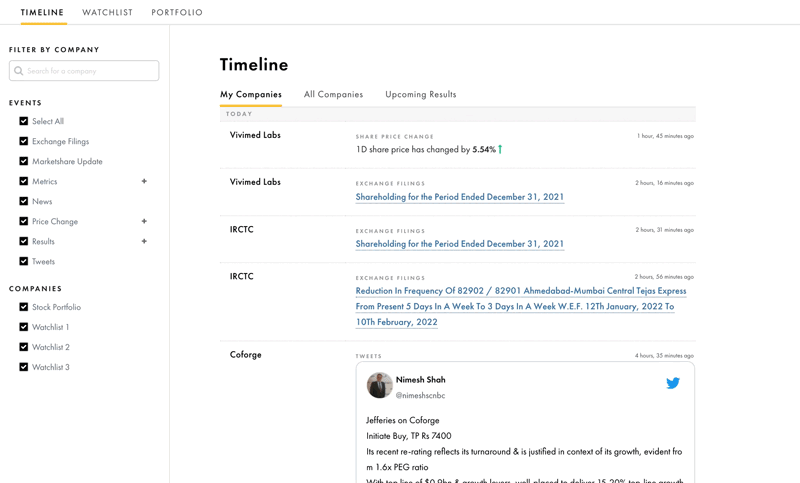Open the Watchlist top tab

tap(107, 12)
